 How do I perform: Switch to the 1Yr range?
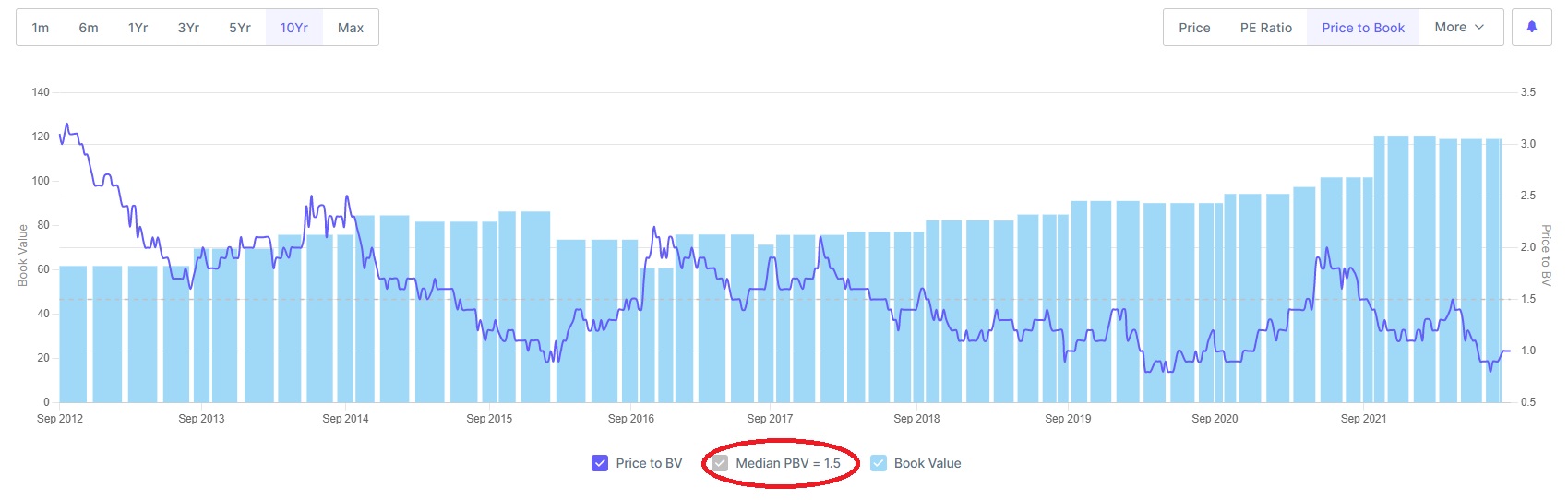(138, 28)
